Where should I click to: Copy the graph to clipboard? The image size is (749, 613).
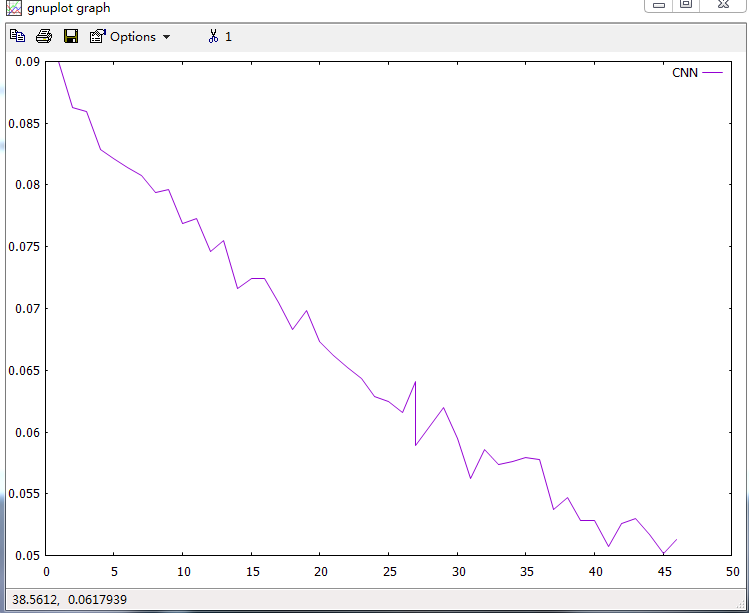[18, 36]
